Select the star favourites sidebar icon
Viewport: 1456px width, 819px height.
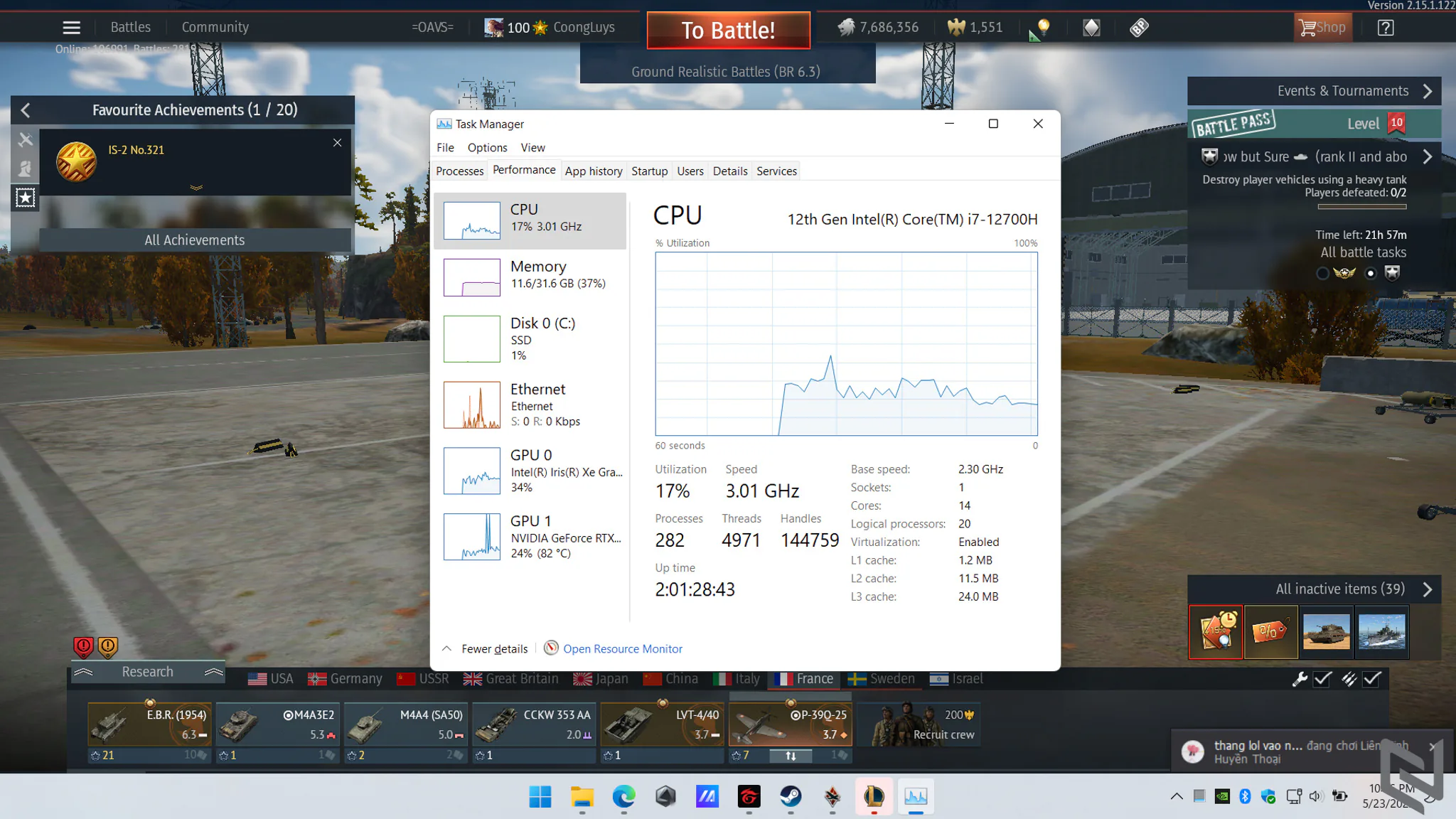(25, 198)
